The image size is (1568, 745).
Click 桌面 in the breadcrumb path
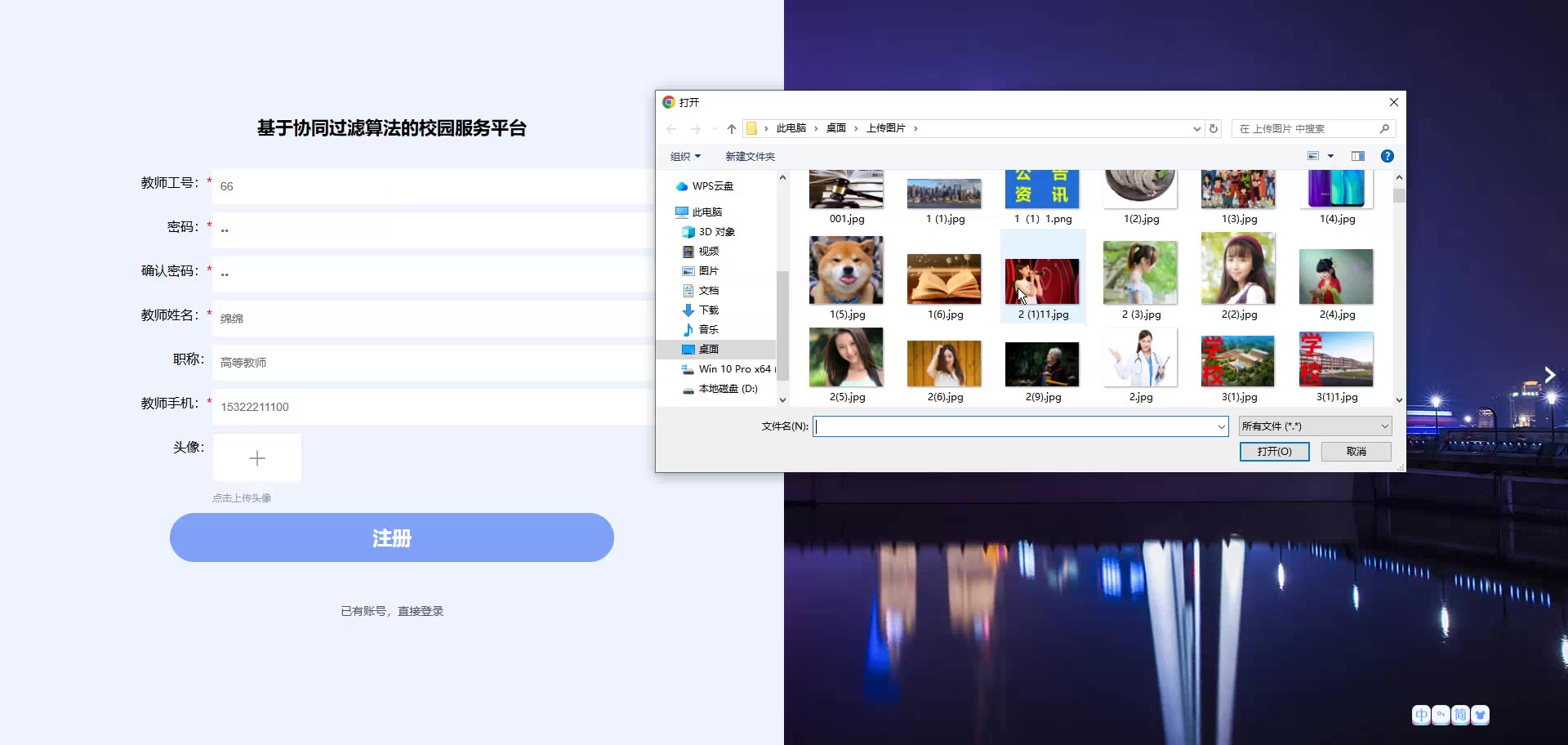(x=835, y=128)
